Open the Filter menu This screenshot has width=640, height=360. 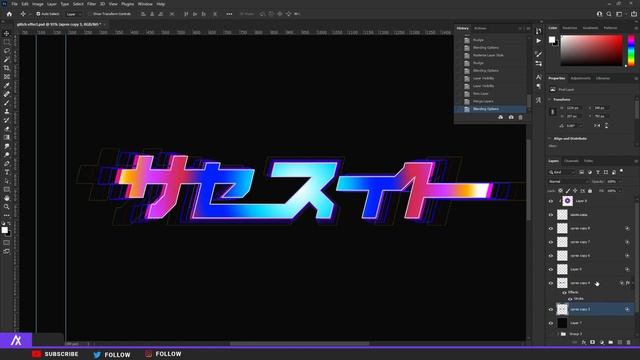coord(91,4)
